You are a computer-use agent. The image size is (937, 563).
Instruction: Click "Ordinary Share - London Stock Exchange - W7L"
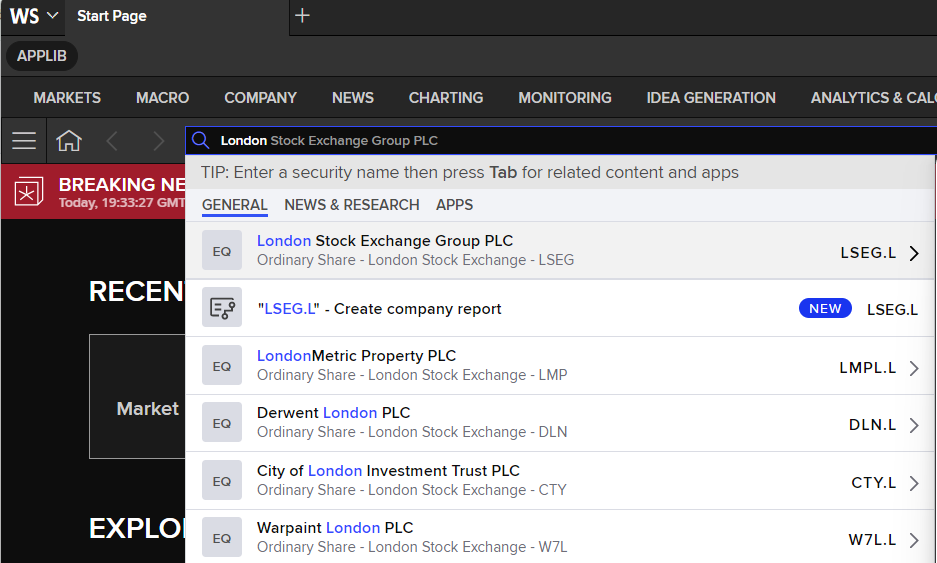[x=412, y=547]
